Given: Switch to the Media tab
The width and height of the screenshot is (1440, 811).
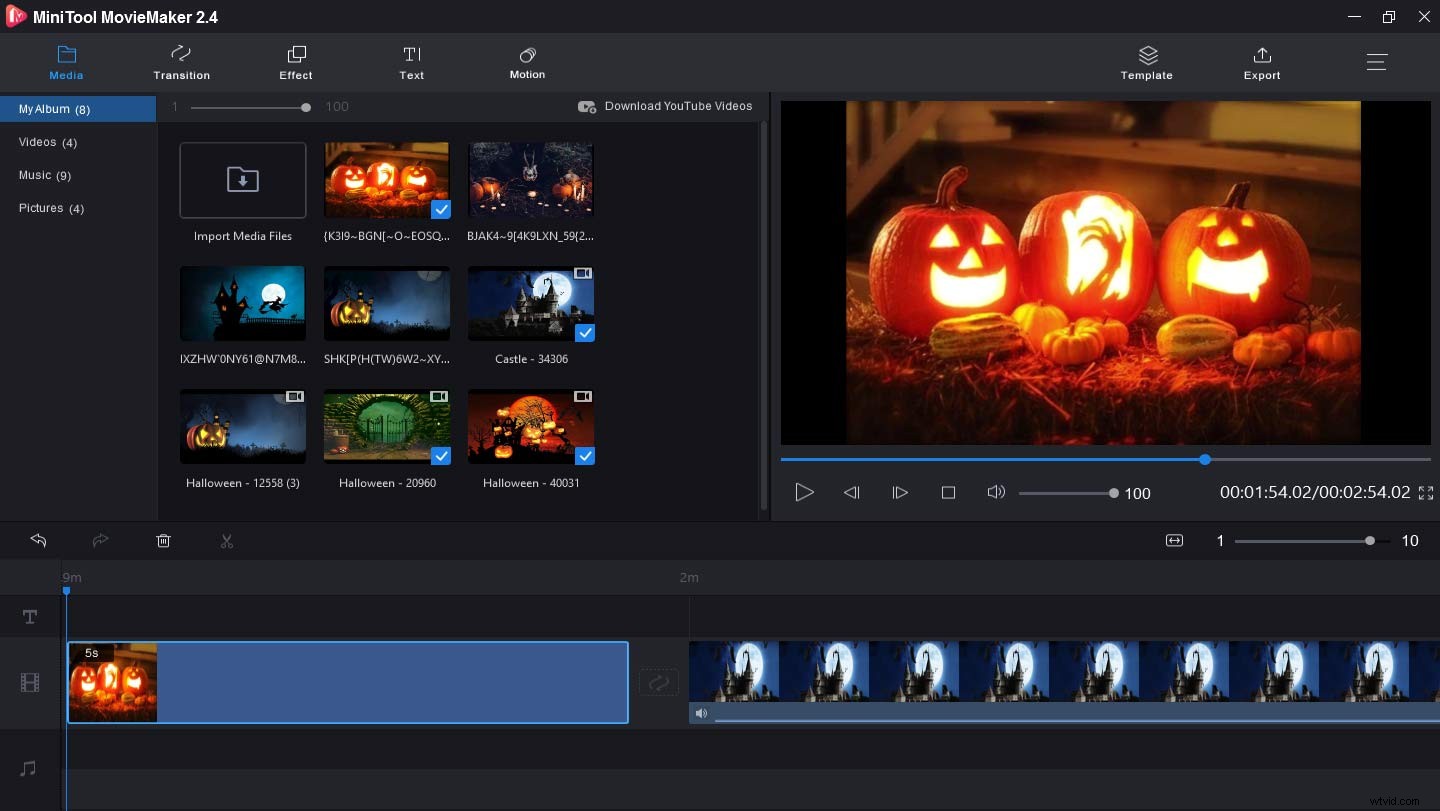Looking at the screenshot, I should click(x=66, y=62).
